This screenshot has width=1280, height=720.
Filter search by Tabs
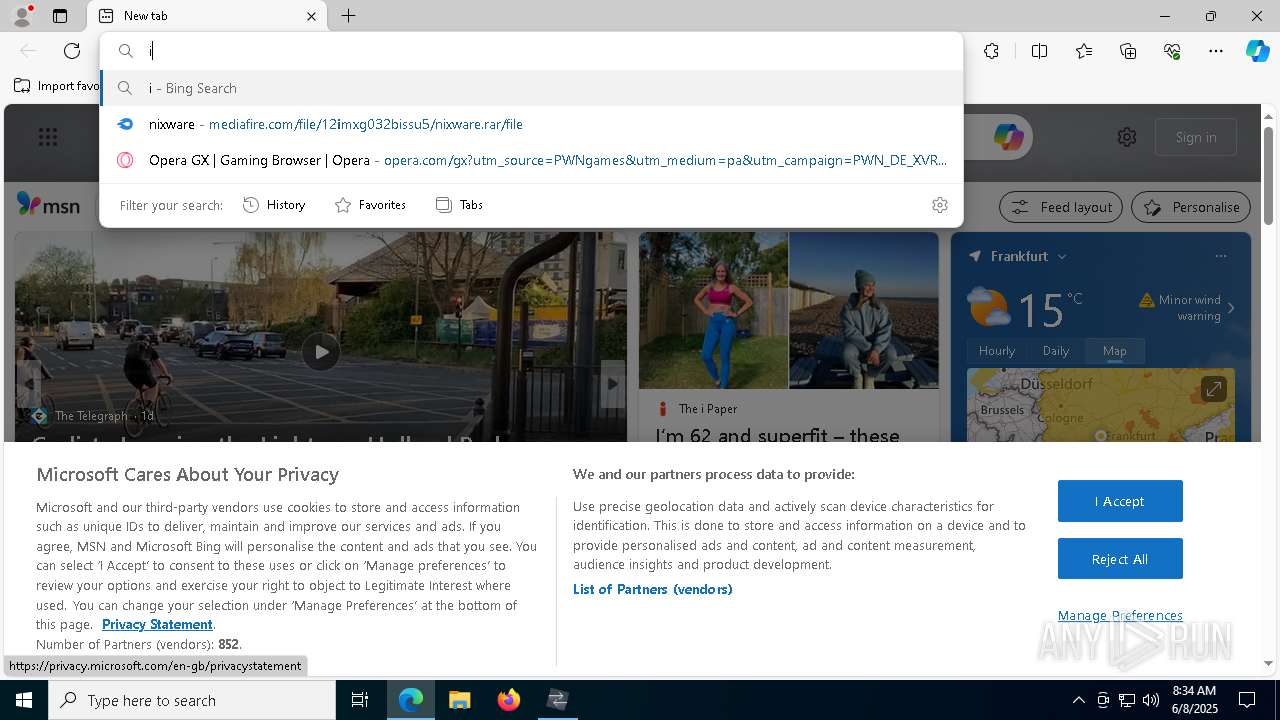tap(459, 205)
